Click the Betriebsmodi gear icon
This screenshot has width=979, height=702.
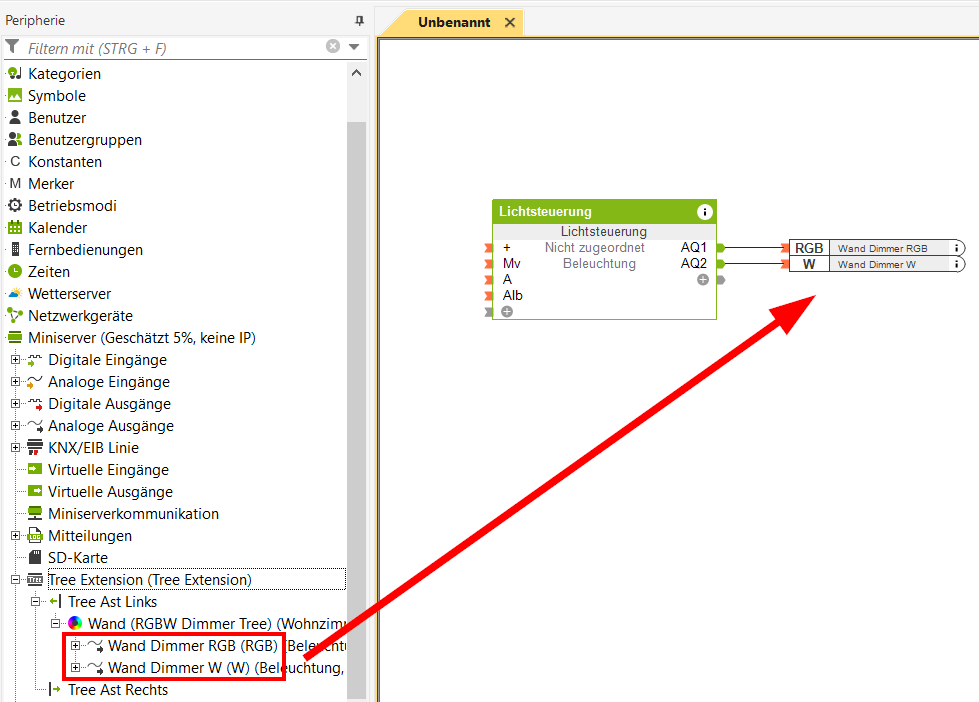[15, 206]
